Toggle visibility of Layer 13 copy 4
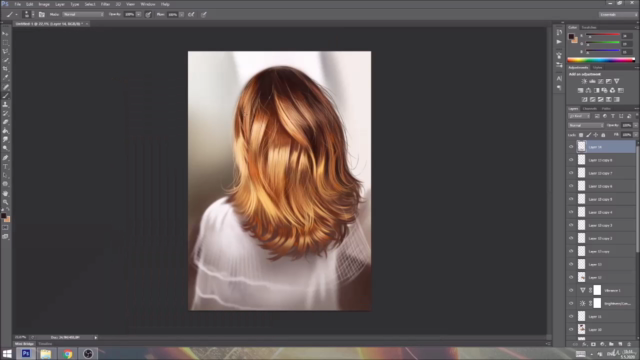Viewport: 640px width, 360px height. pyautogui.click(x=571, y=212)
